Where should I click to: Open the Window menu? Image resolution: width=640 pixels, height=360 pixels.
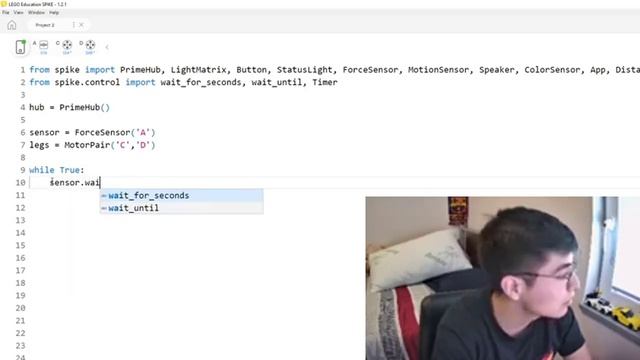click(x=36, y=13)
